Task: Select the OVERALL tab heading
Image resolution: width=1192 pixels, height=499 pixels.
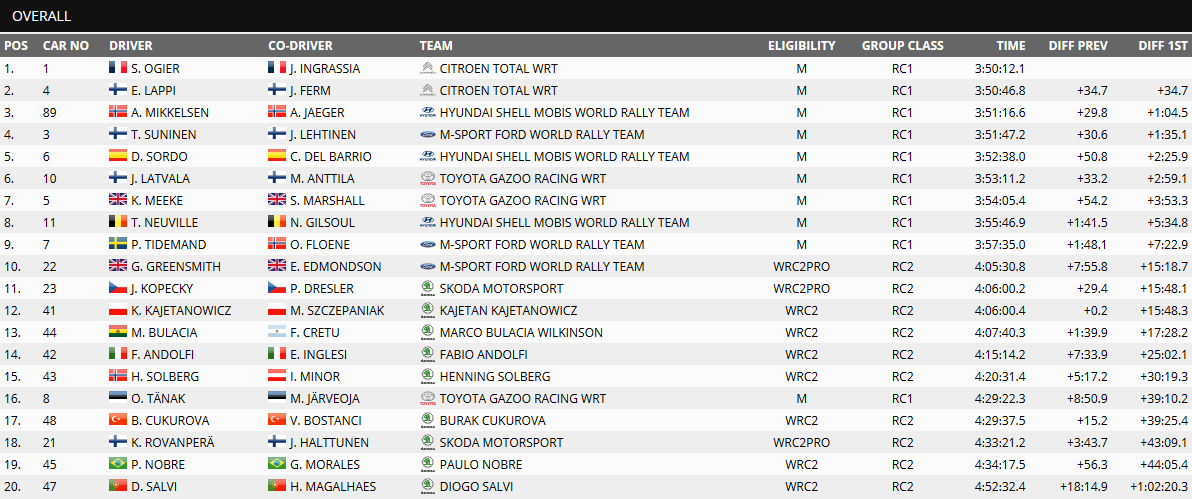Action: 42,16
